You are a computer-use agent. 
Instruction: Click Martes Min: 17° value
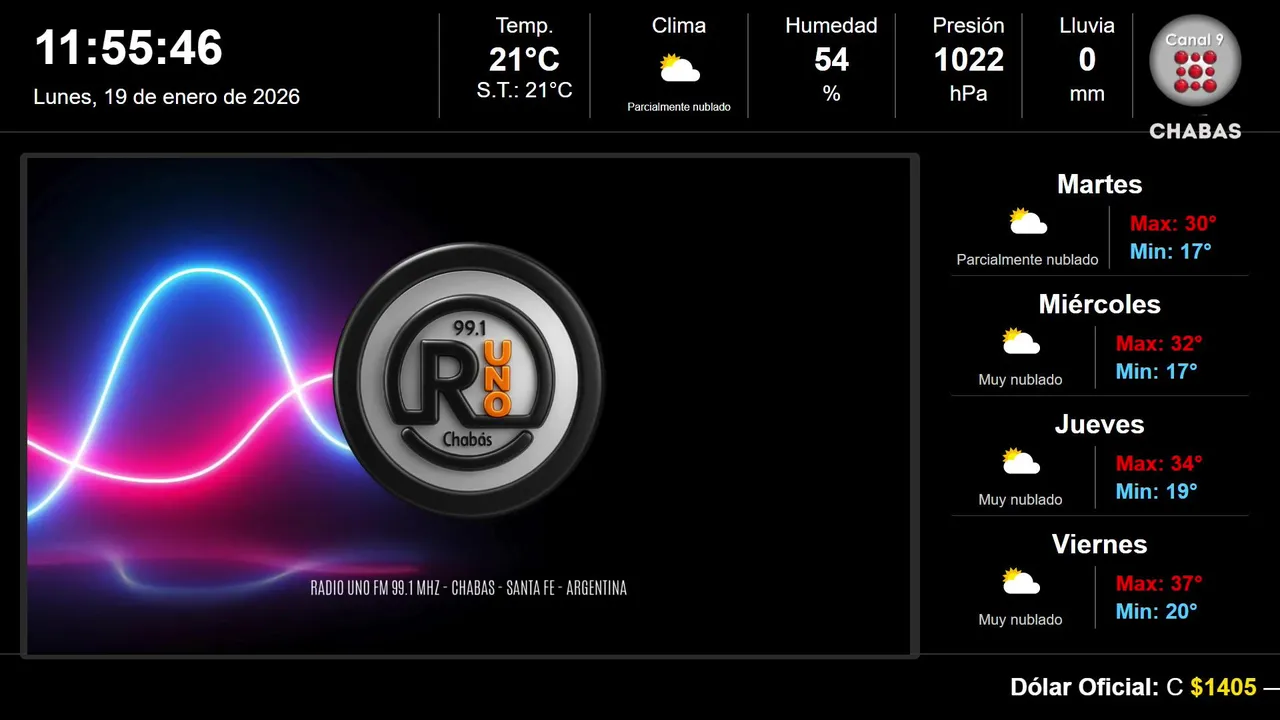[x=1170, y=252]
